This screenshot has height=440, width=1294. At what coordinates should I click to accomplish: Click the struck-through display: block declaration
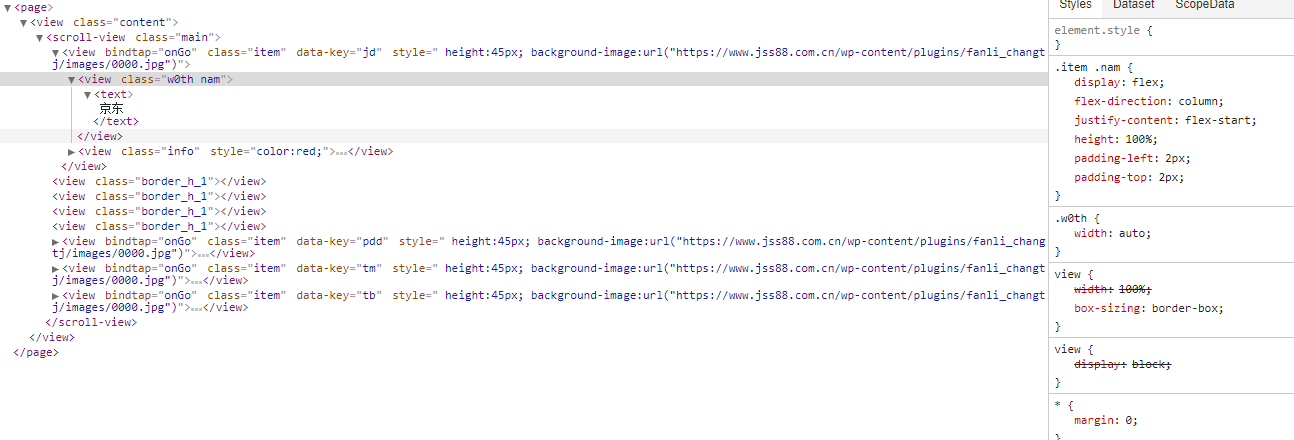coord(1123,364)
